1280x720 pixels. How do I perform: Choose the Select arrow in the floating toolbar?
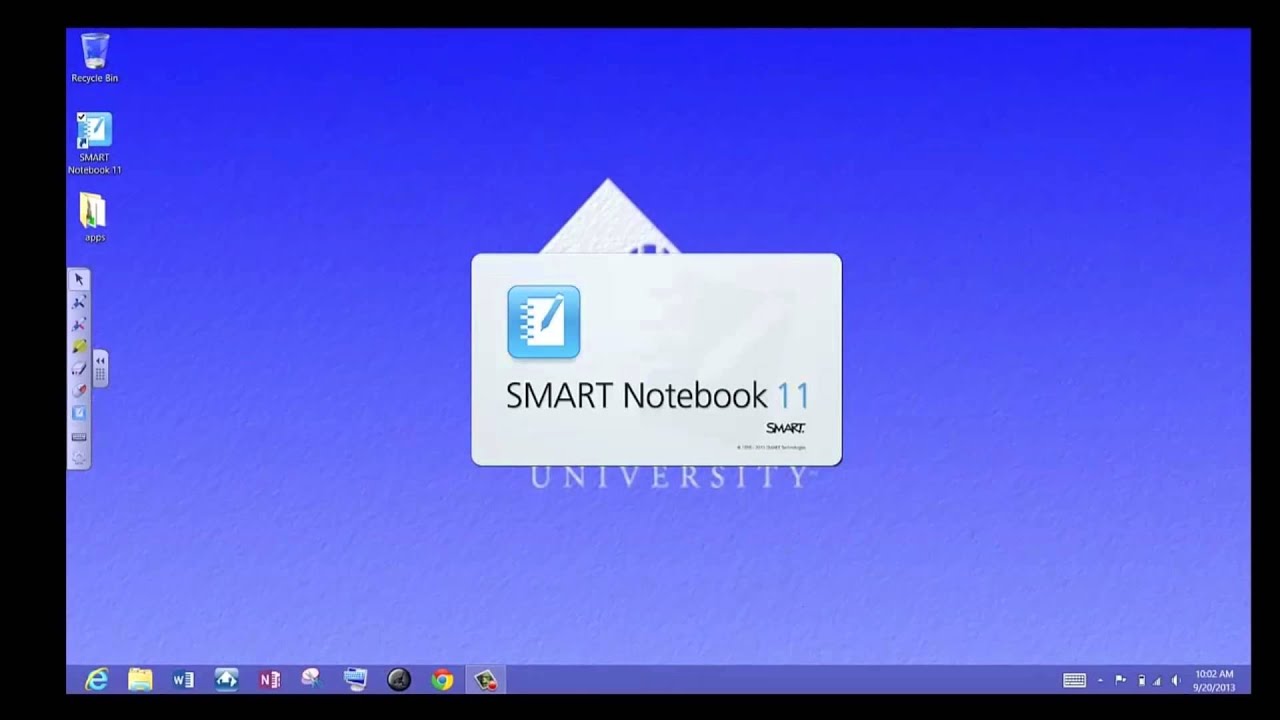click(79, 280)
